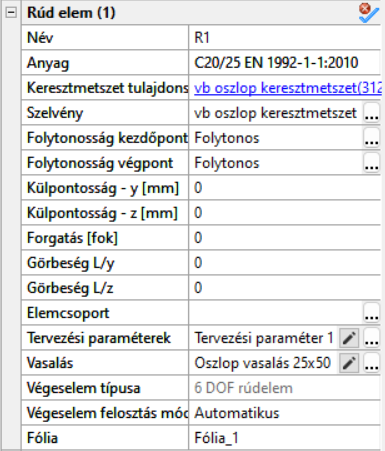
Task: Select the Anyag C20/25 value field
Action: click(285, 63)
